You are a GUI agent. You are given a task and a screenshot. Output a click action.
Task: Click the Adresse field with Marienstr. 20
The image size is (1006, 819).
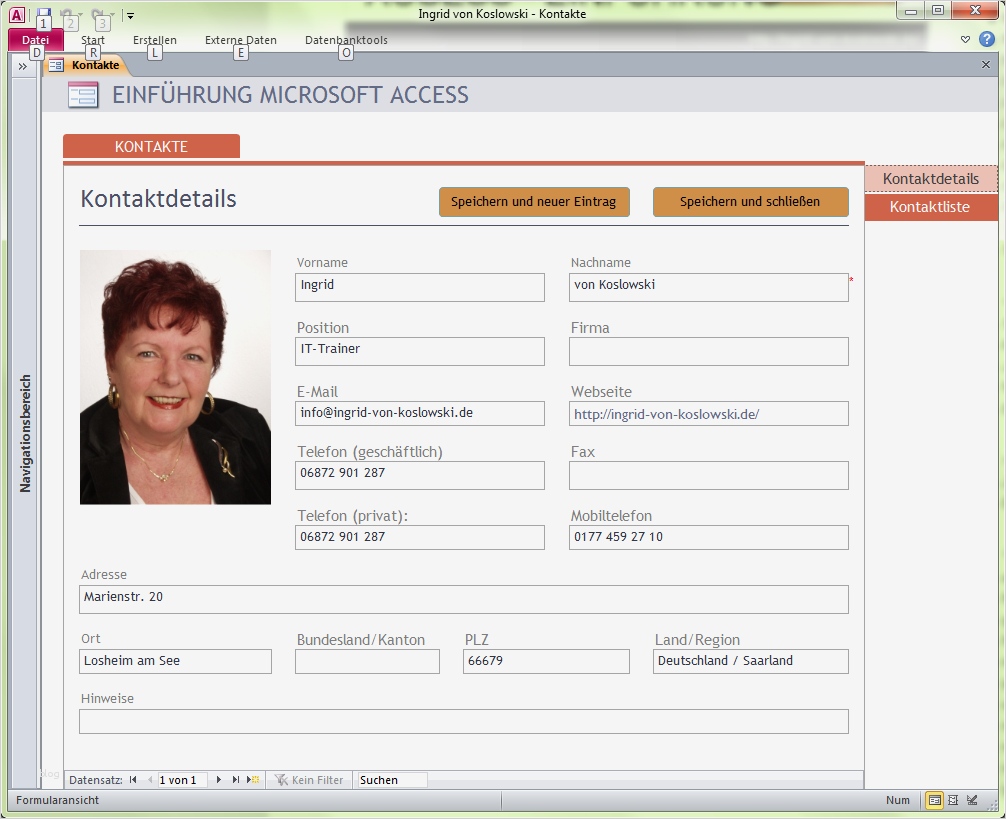click(x=464, y=599)
